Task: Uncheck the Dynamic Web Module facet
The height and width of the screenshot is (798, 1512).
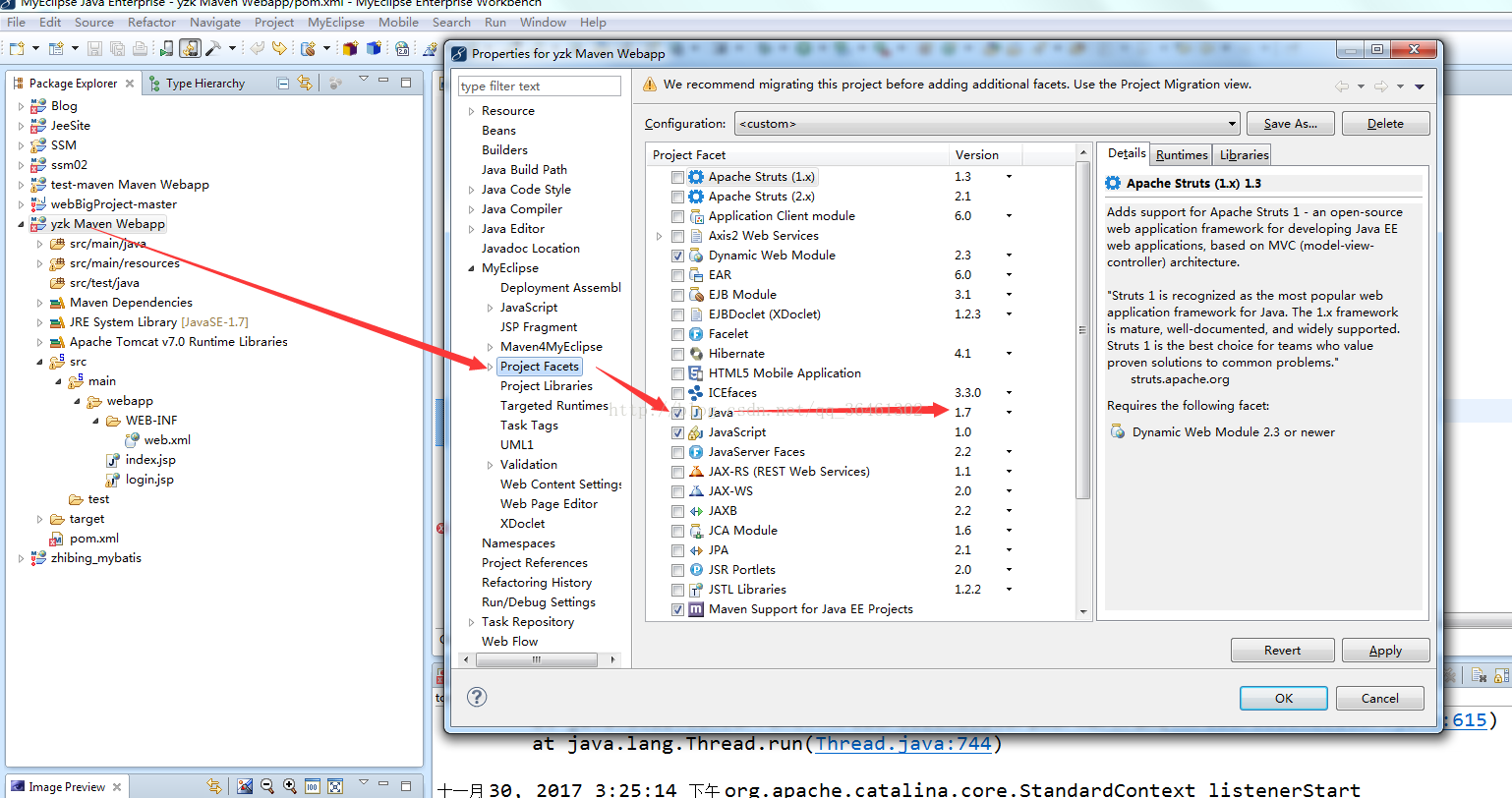Action: pos(677,256)
